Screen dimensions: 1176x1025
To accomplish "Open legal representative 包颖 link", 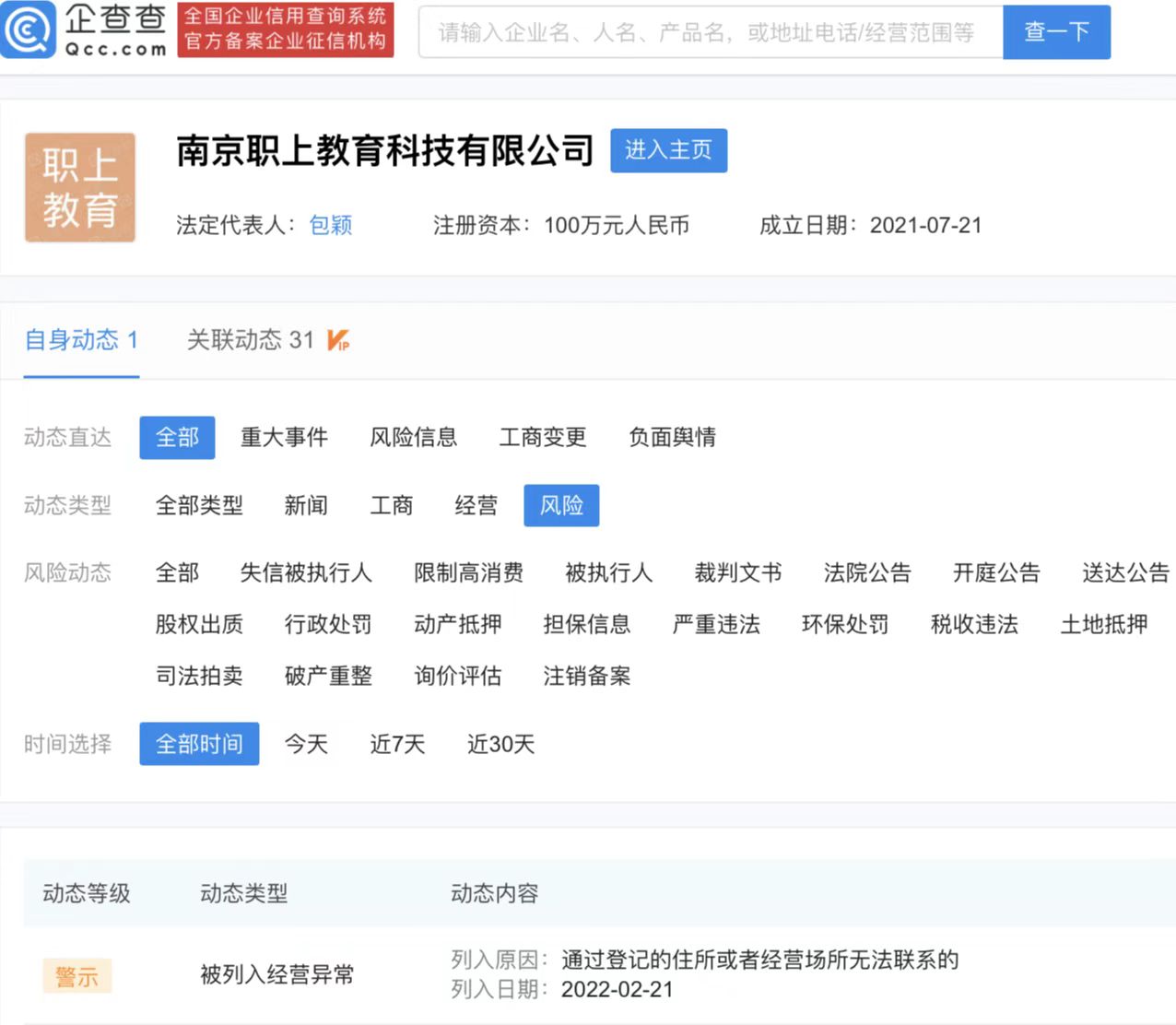I will coord(331,226).
